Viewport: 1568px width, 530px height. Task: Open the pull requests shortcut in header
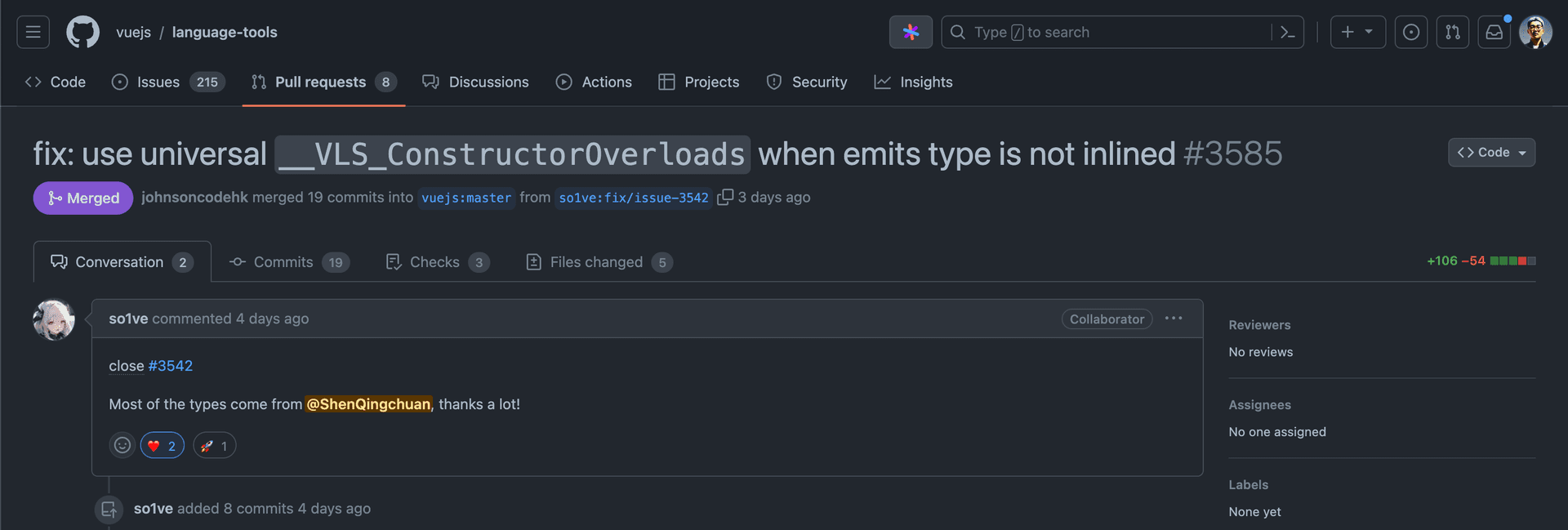pos(1452,32)
